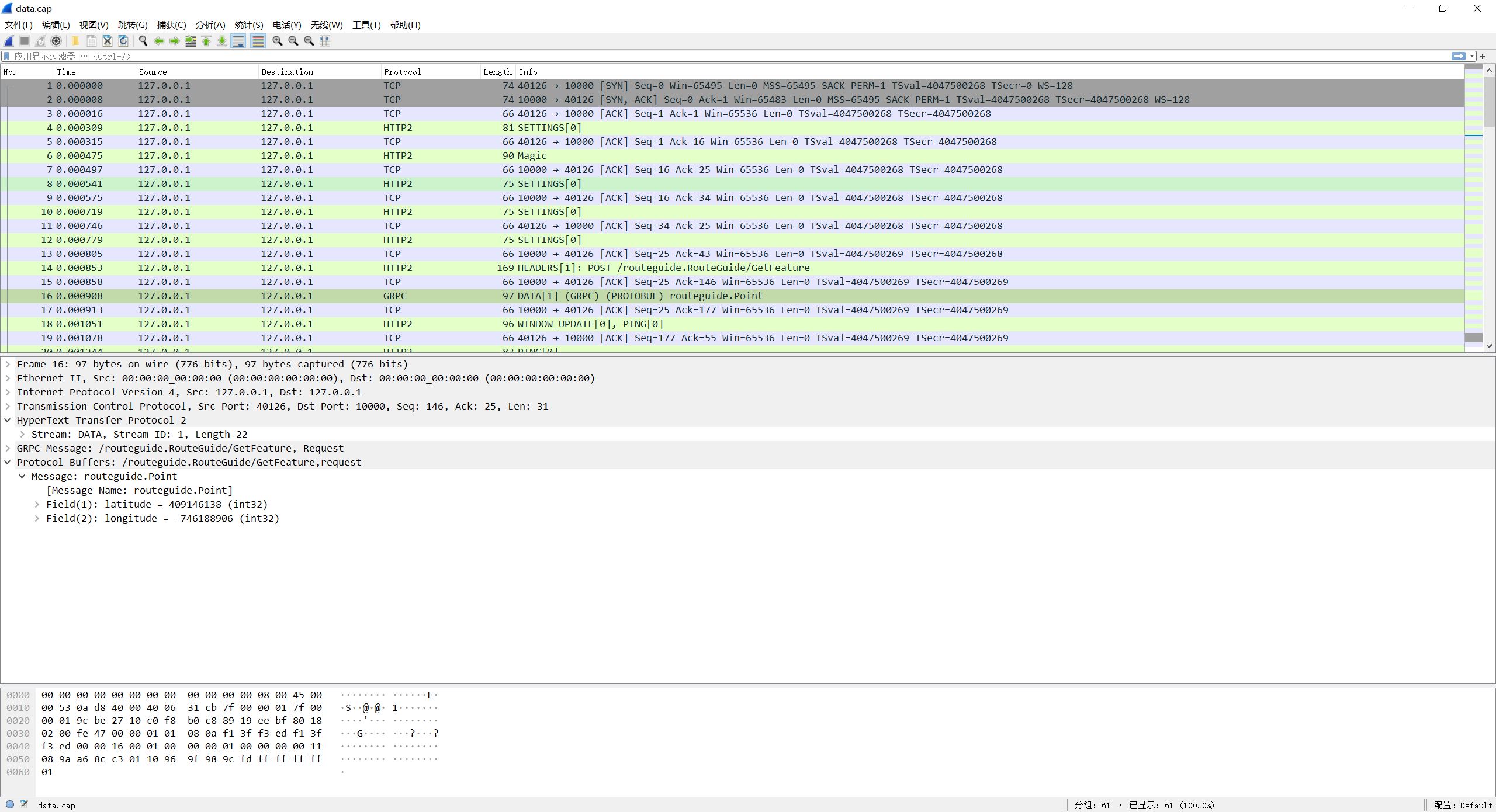This screenshot has width=1496, height=812.
Task: Apply the display filter arrow button
Action: 1459,57
